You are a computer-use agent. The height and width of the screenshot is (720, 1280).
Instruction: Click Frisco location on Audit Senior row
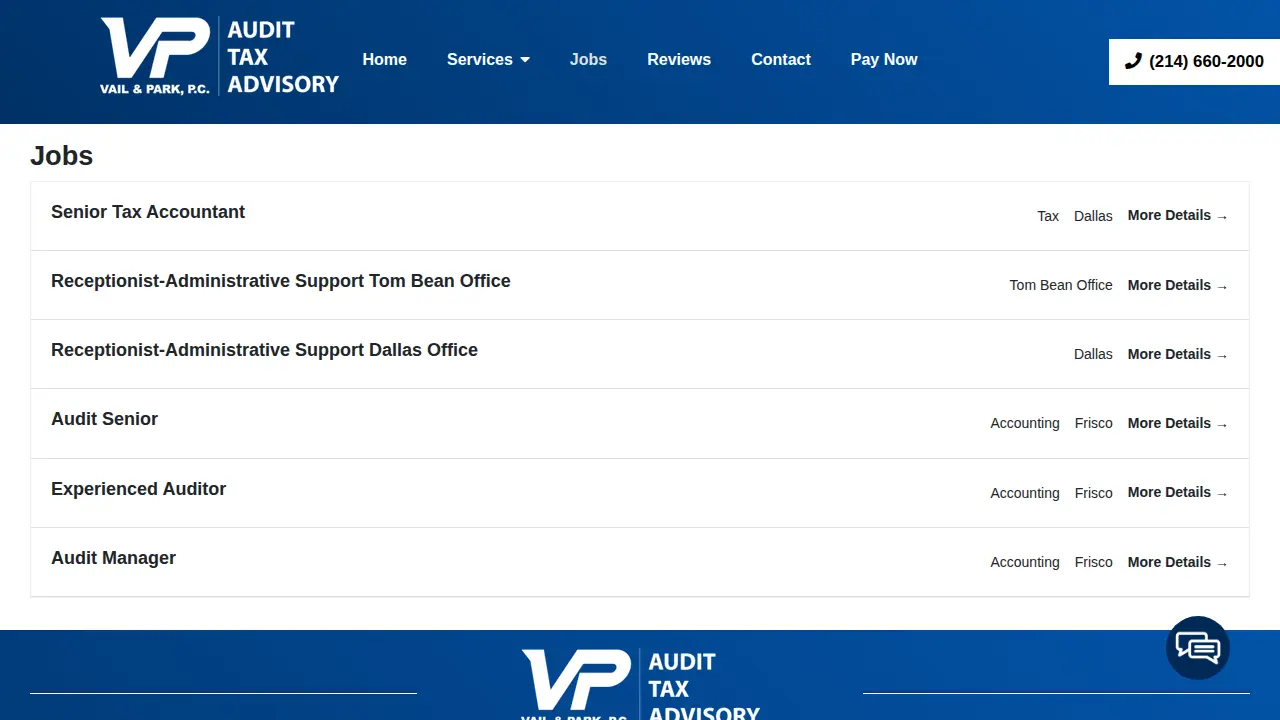point(1094,423)
